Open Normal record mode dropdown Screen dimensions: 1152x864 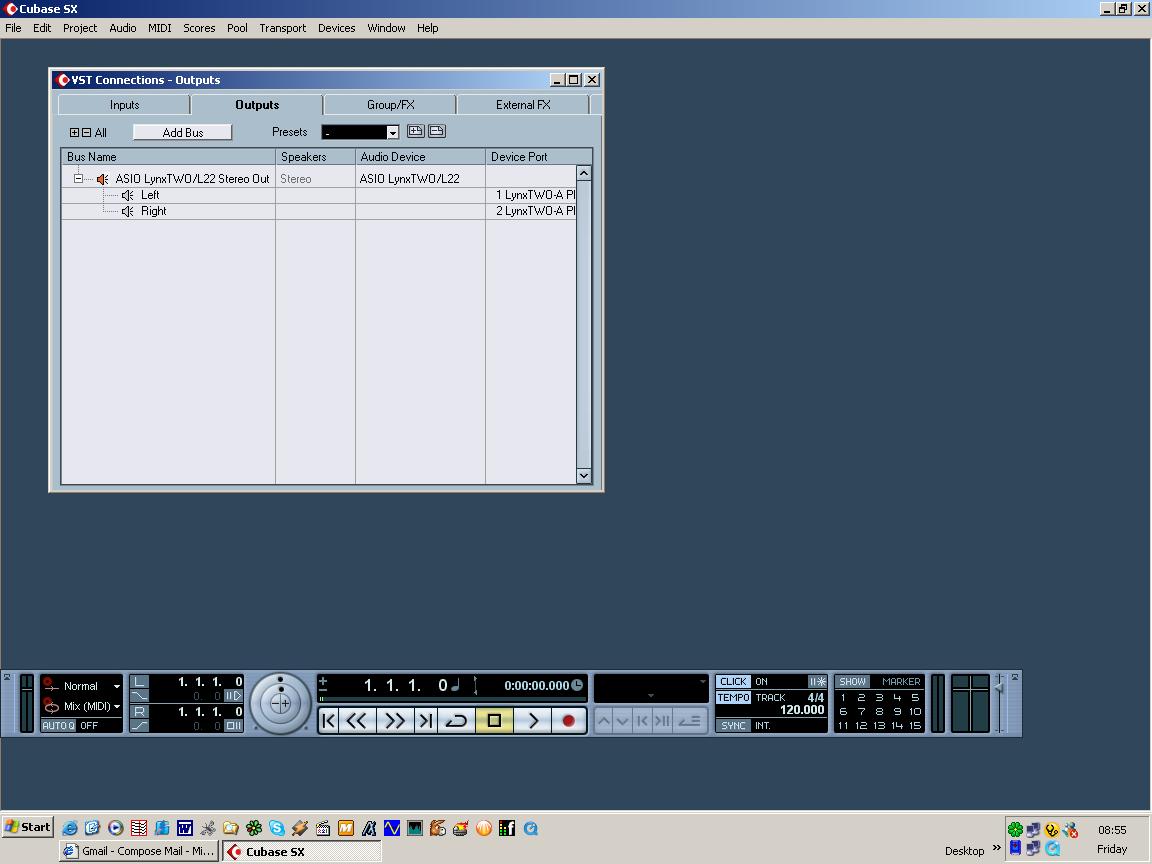coord(116,686)
